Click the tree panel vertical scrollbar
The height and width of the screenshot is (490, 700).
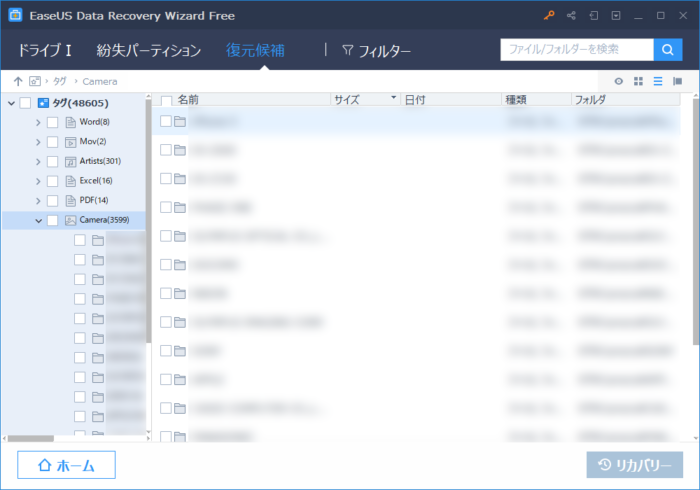(x=148, y=220)
